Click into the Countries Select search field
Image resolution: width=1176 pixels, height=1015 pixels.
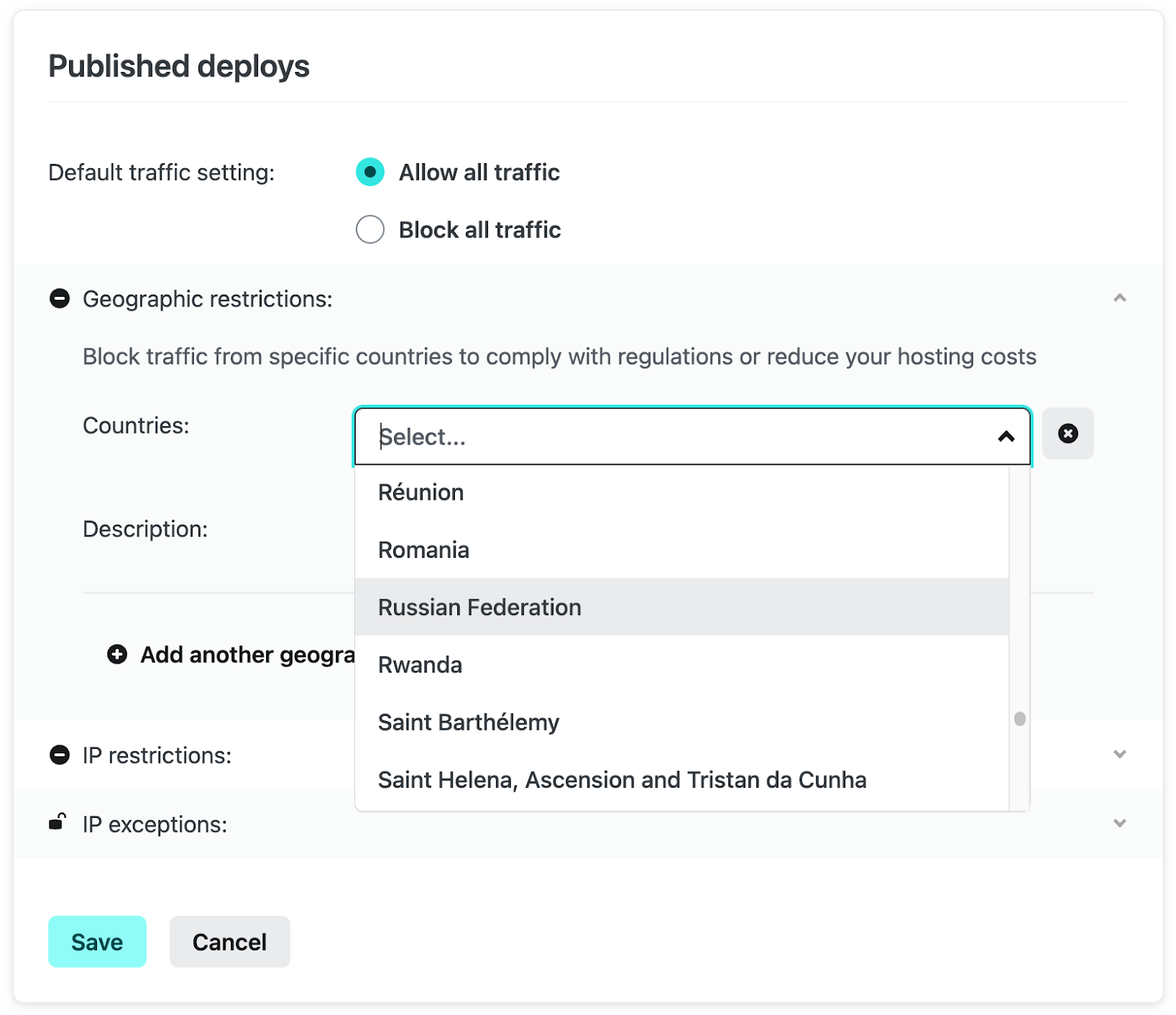661,437
